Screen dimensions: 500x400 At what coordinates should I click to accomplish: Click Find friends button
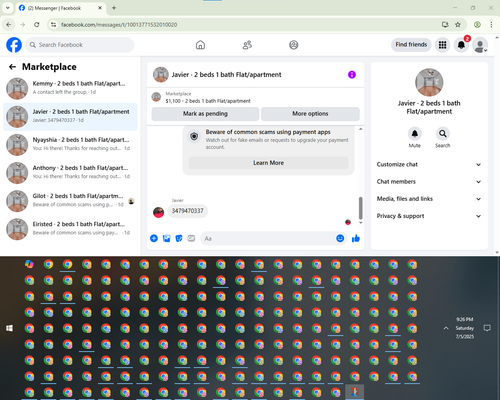(x=411, y=45)
